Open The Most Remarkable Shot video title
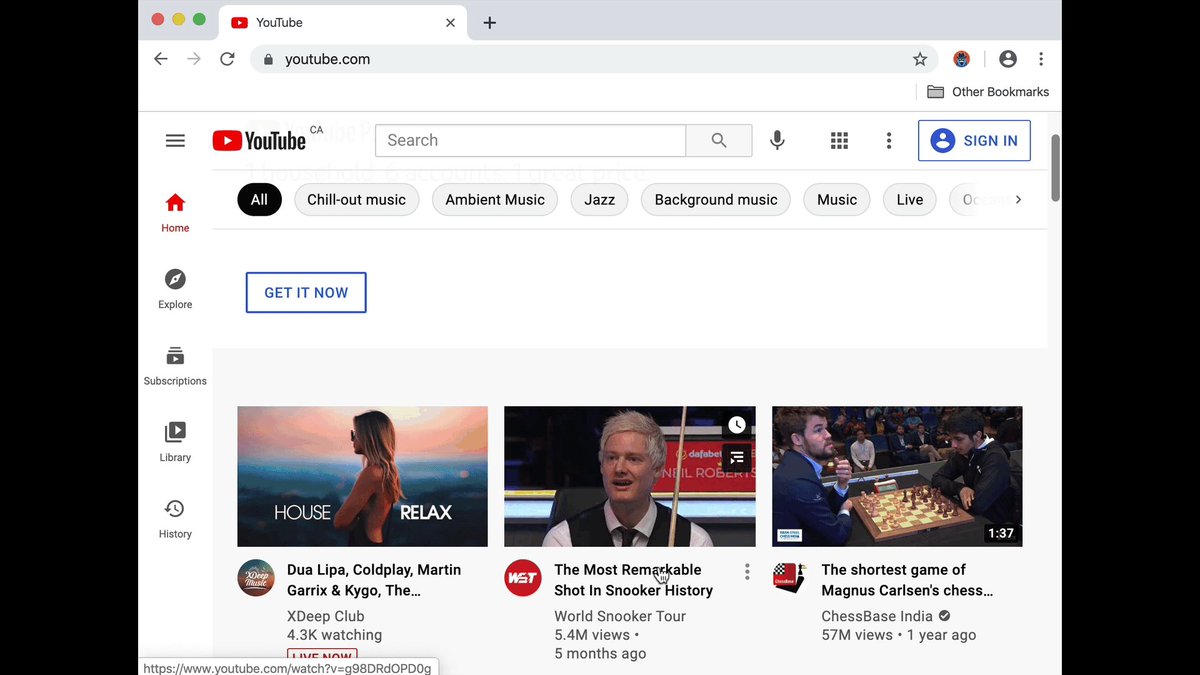Viewport: 1200px width, 675px height. (x=634, y=580)
